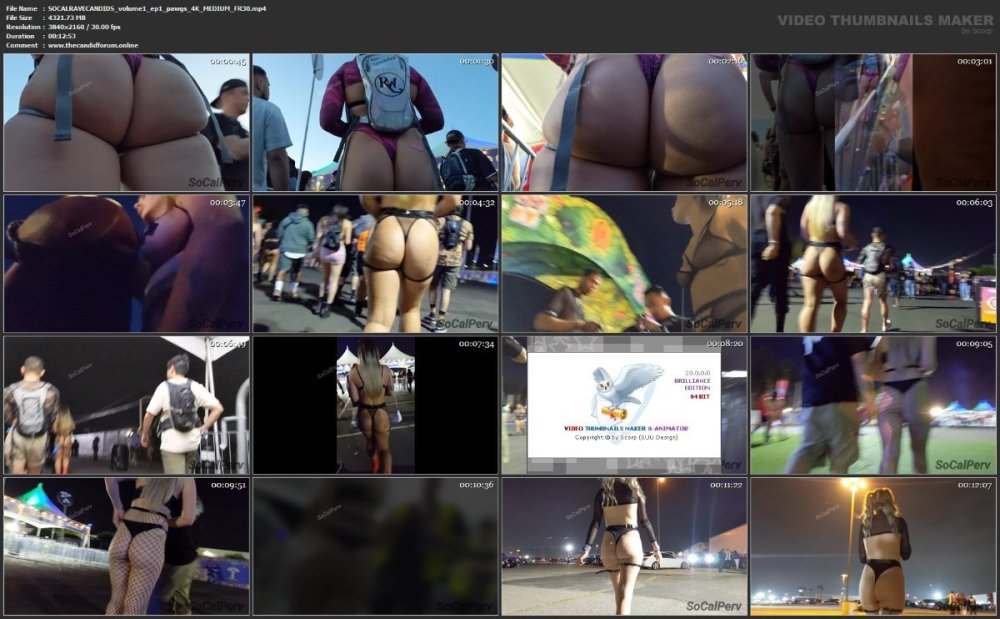The width and height of the screenshot is (1000, 619).
Task: Click the comment URL www.thecandidforum.online
Action: coord(92,45)
